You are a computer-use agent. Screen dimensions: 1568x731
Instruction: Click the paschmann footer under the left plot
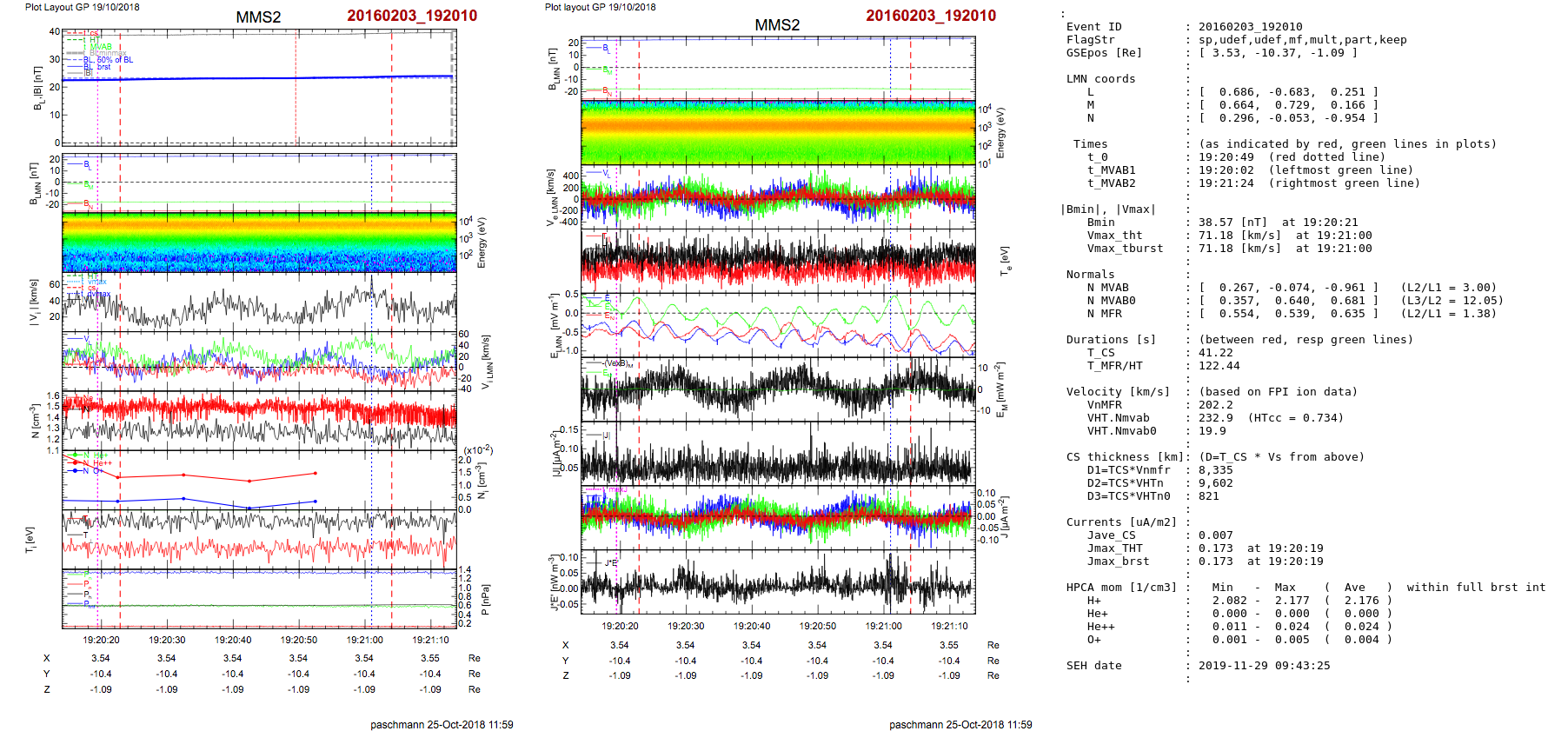pos(442,724)
